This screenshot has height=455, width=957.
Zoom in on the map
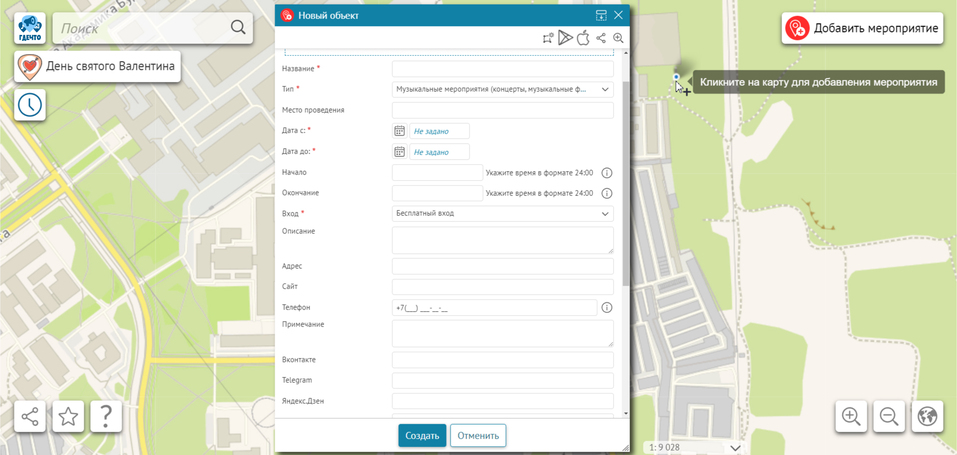[x=851, y=416]
